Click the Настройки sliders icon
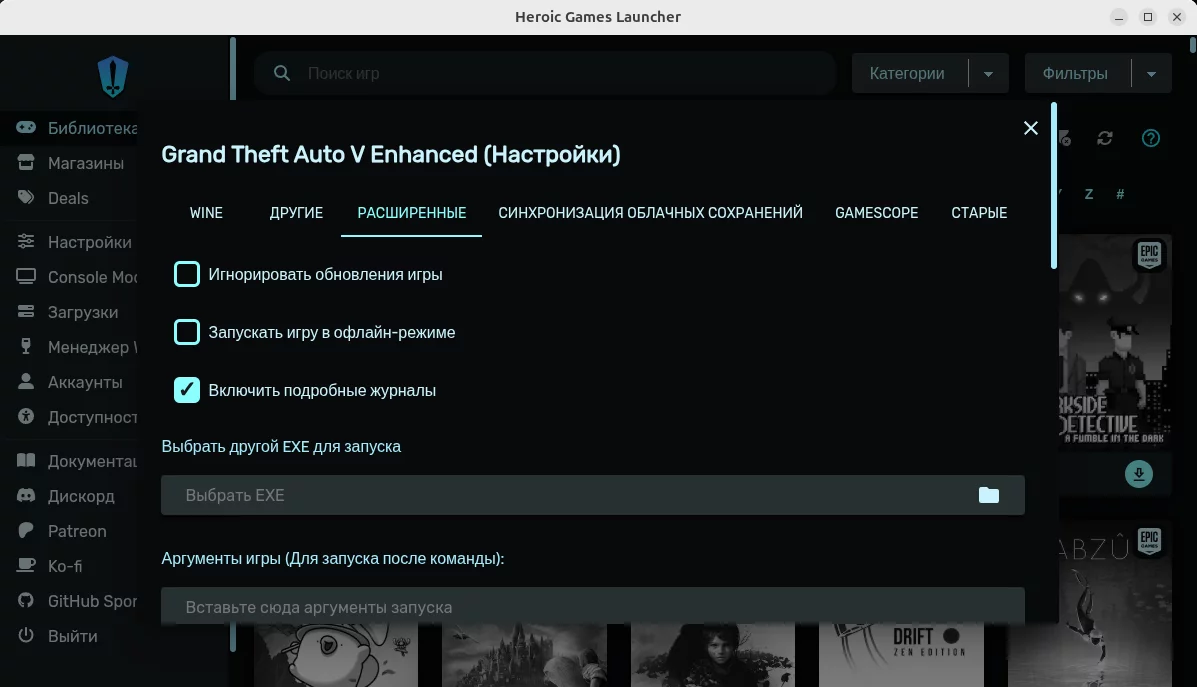The height and width of the screenshot is (687, 1197). [x=26, y=242]
